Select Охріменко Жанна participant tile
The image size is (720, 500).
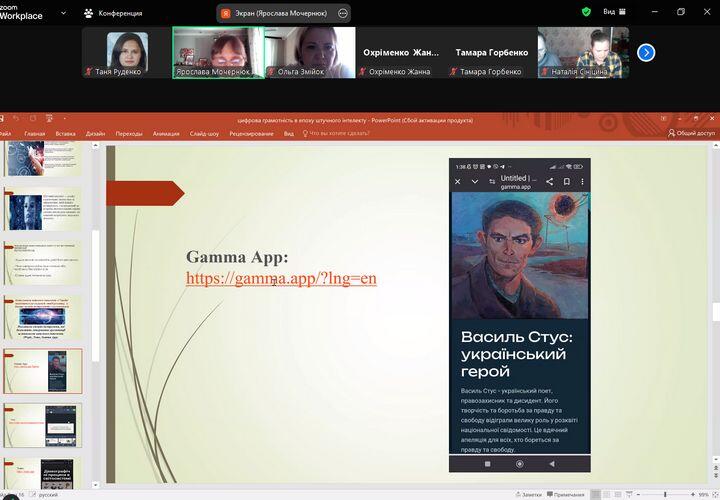pos(401,52)
